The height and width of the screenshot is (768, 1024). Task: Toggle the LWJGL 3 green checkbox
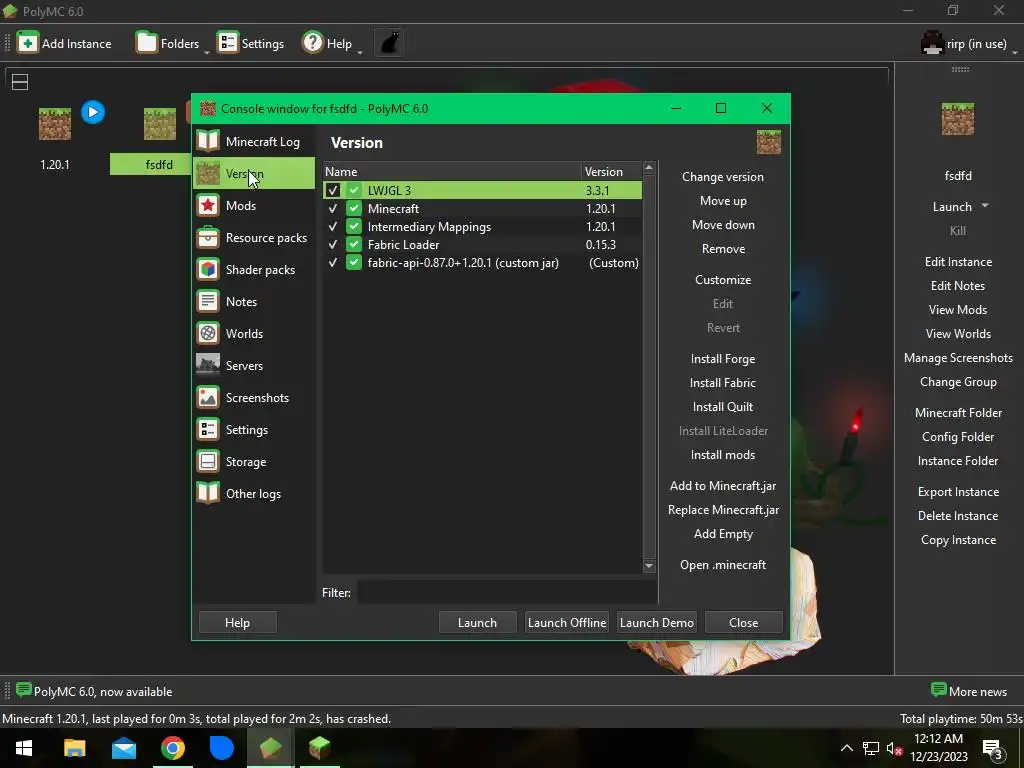[x=354, y=190]
